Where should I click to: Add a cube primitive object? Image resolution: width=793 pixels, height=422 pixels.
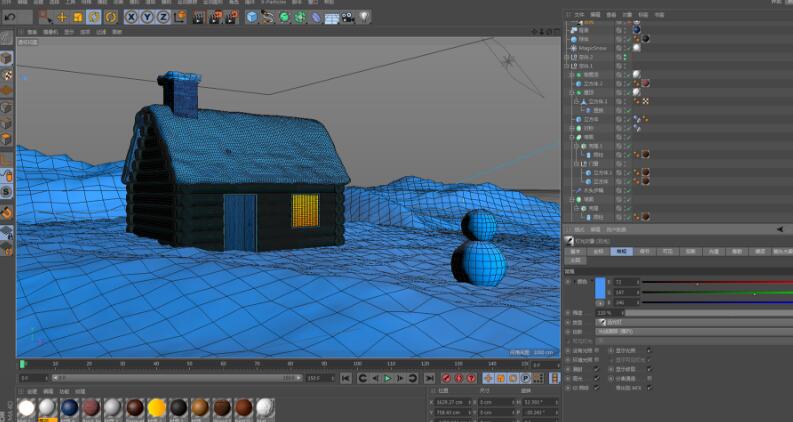(x=251, y=17)
